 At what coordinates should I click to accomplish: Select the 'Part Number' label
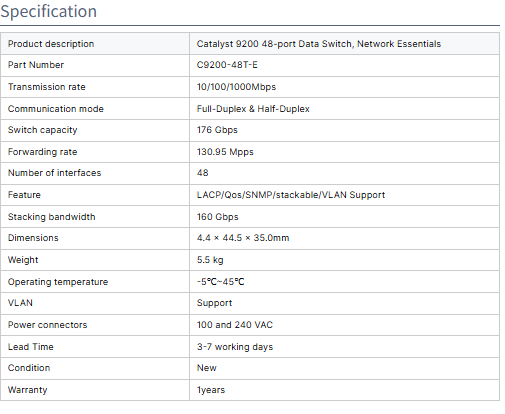(36, 65)
